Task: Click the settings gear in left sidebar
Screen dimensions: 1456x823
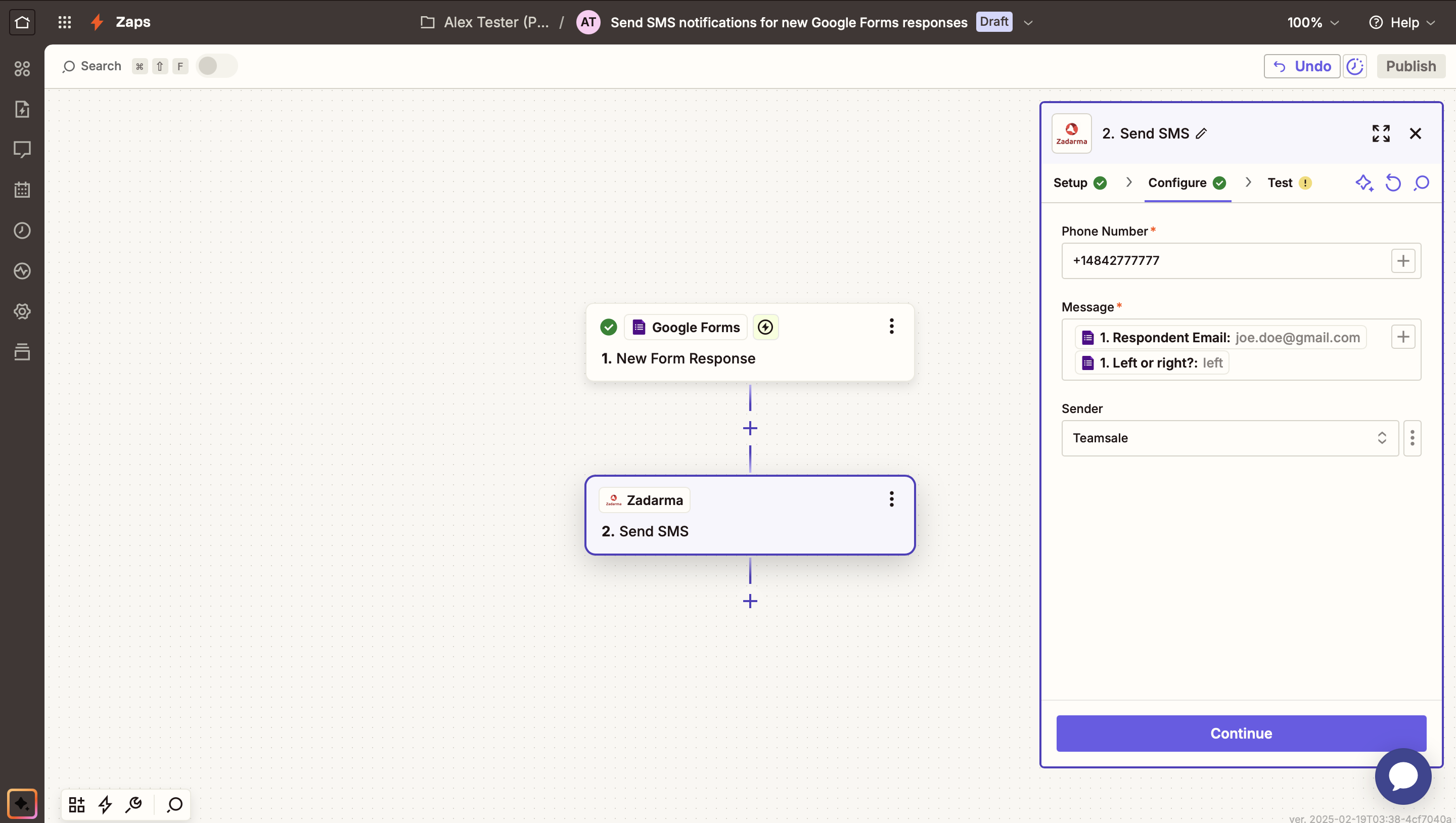Action: tap(22, 311)
